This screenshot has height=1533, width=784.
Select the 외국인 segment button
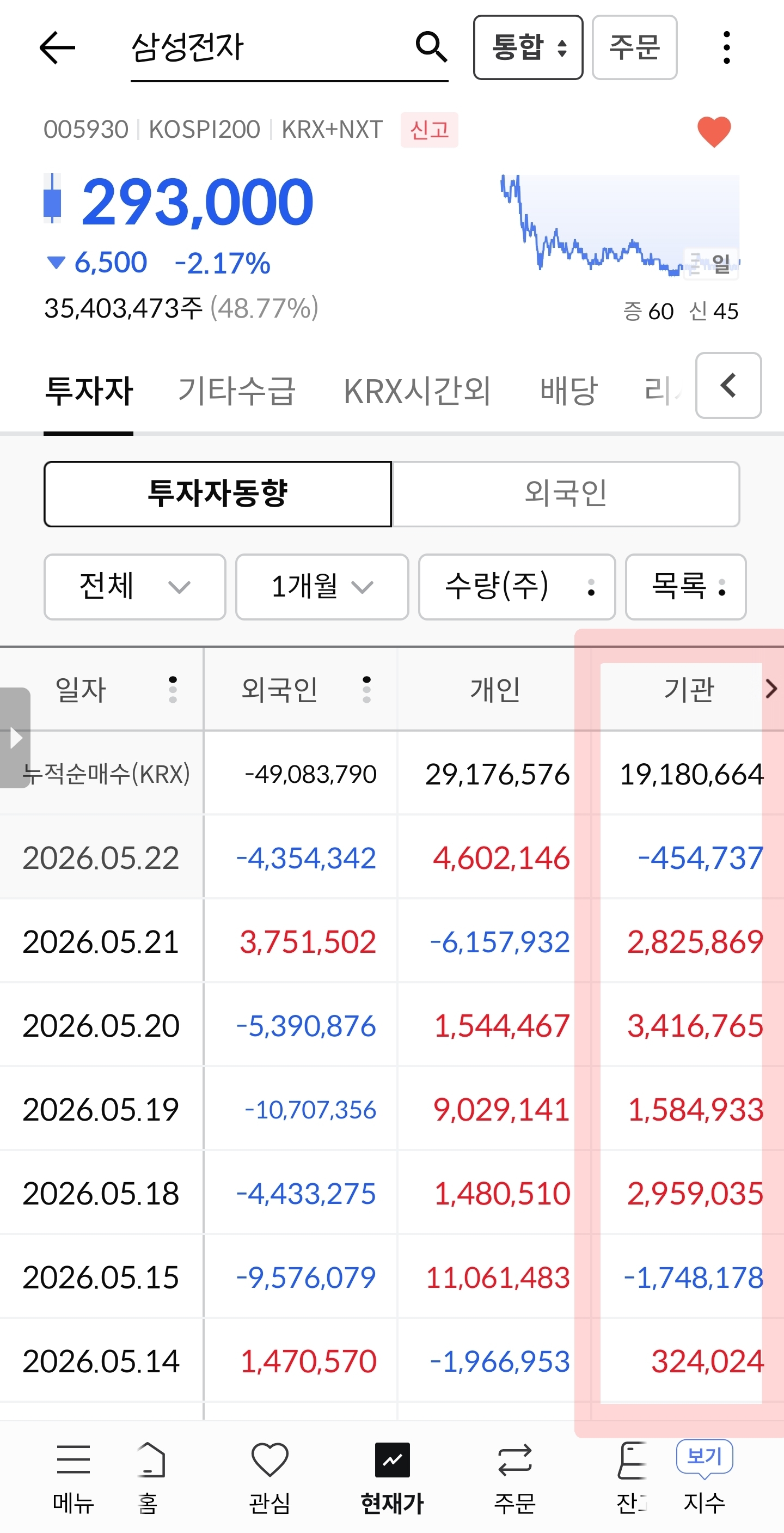(566, 494)
